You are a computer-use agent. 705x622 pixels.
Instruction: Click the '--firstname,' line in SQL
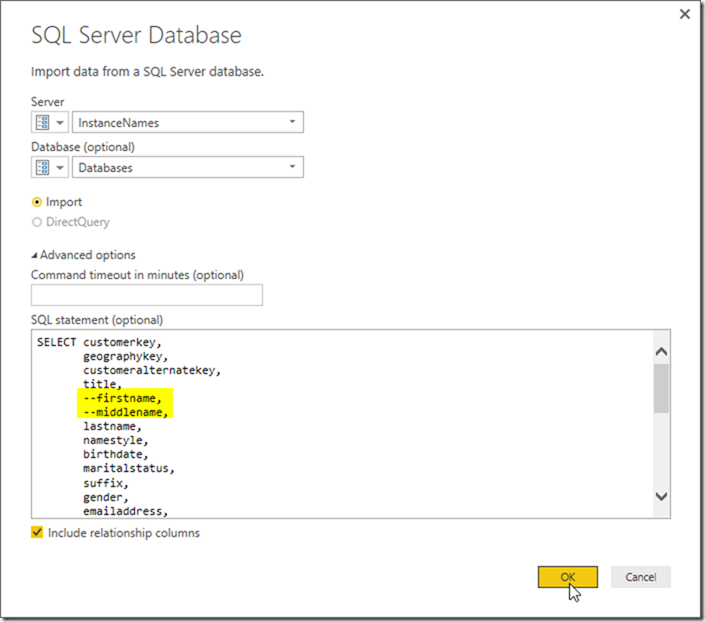tap(122, 398)
